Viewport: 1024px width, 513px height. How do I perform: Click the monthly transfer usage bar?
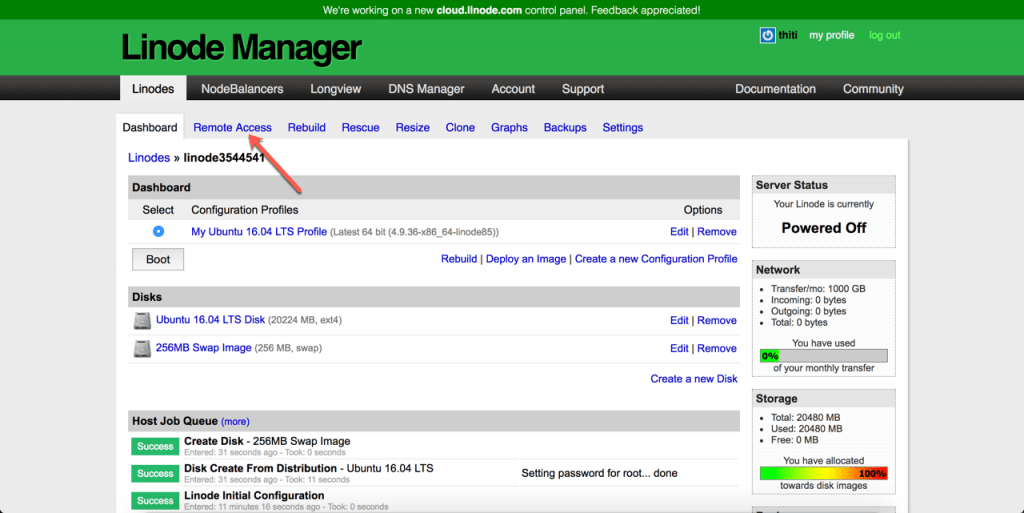[823, 355]
